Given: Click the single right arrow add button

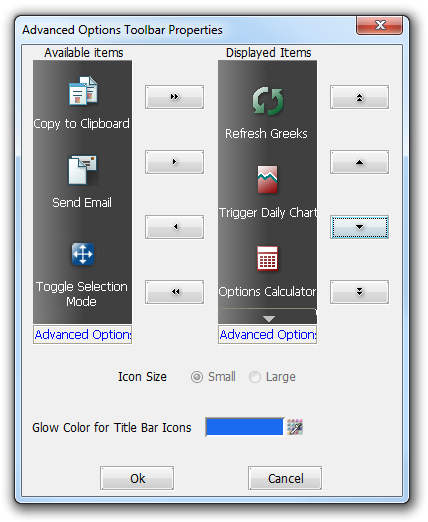Looking at the screenshot, I should [x=174, y=162].
